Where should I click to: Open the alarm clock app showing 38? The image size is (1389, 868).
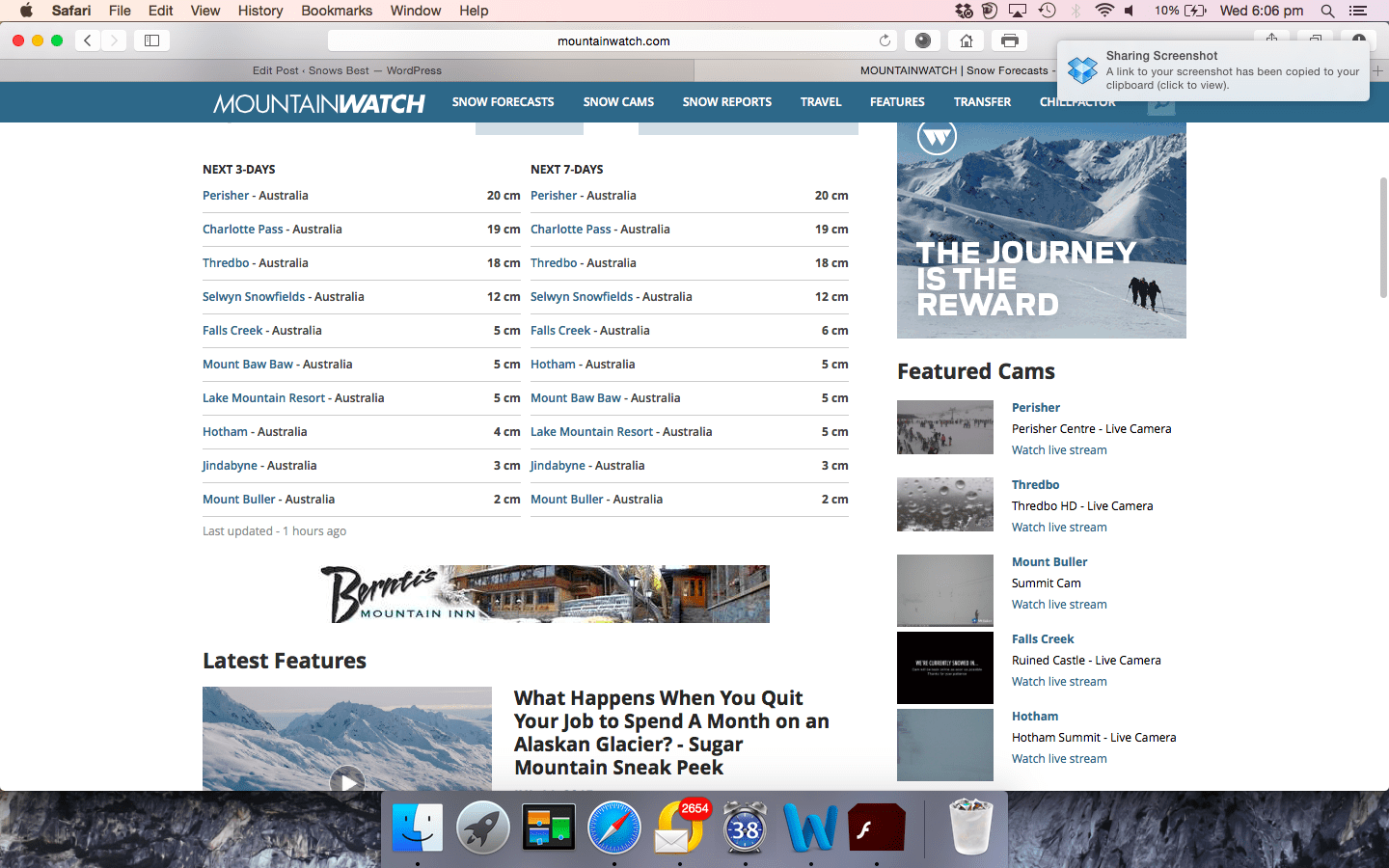[x=746, y=827]
